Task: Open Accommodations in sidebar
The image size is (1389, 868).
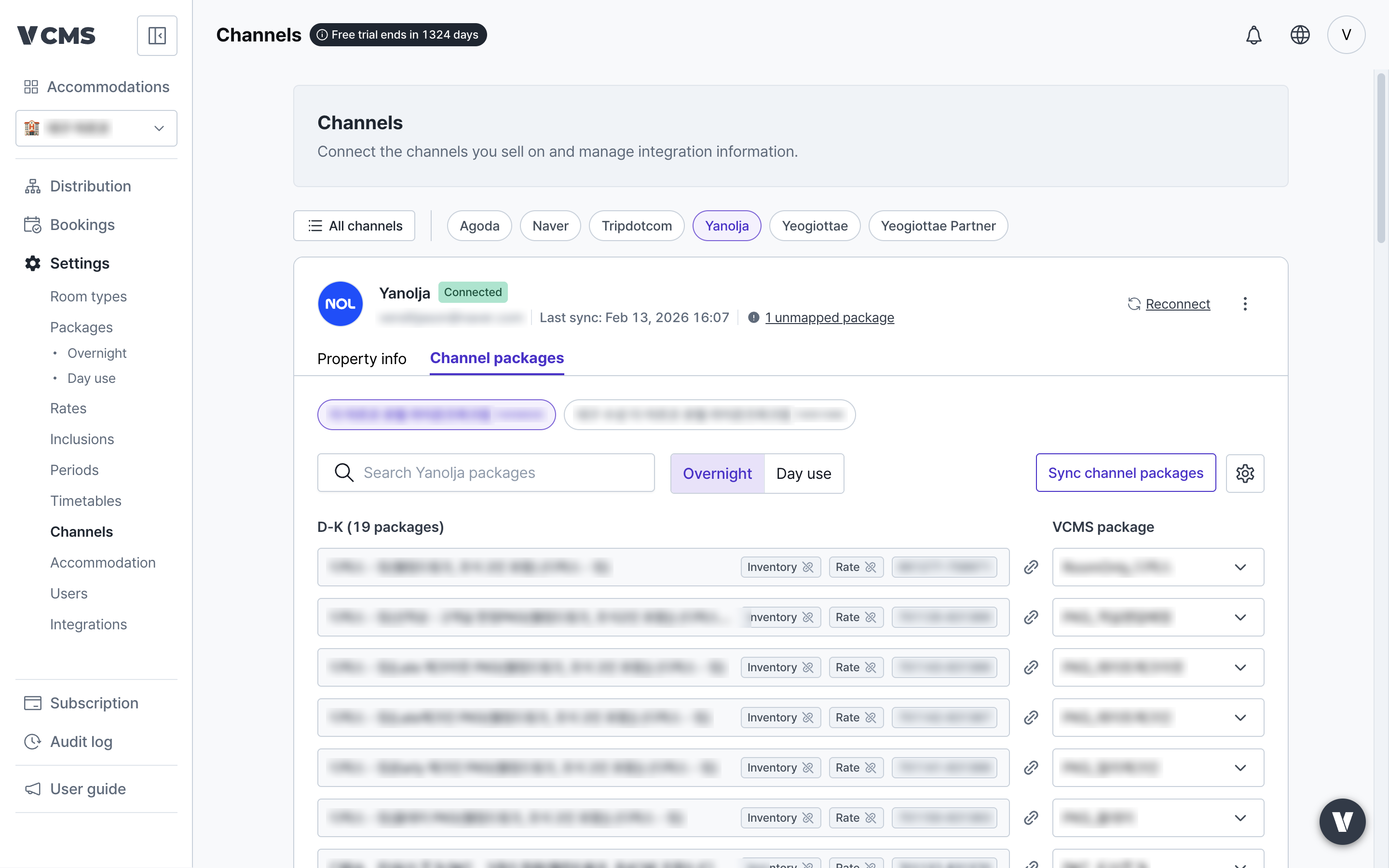Action: click(x=96, y=87)
